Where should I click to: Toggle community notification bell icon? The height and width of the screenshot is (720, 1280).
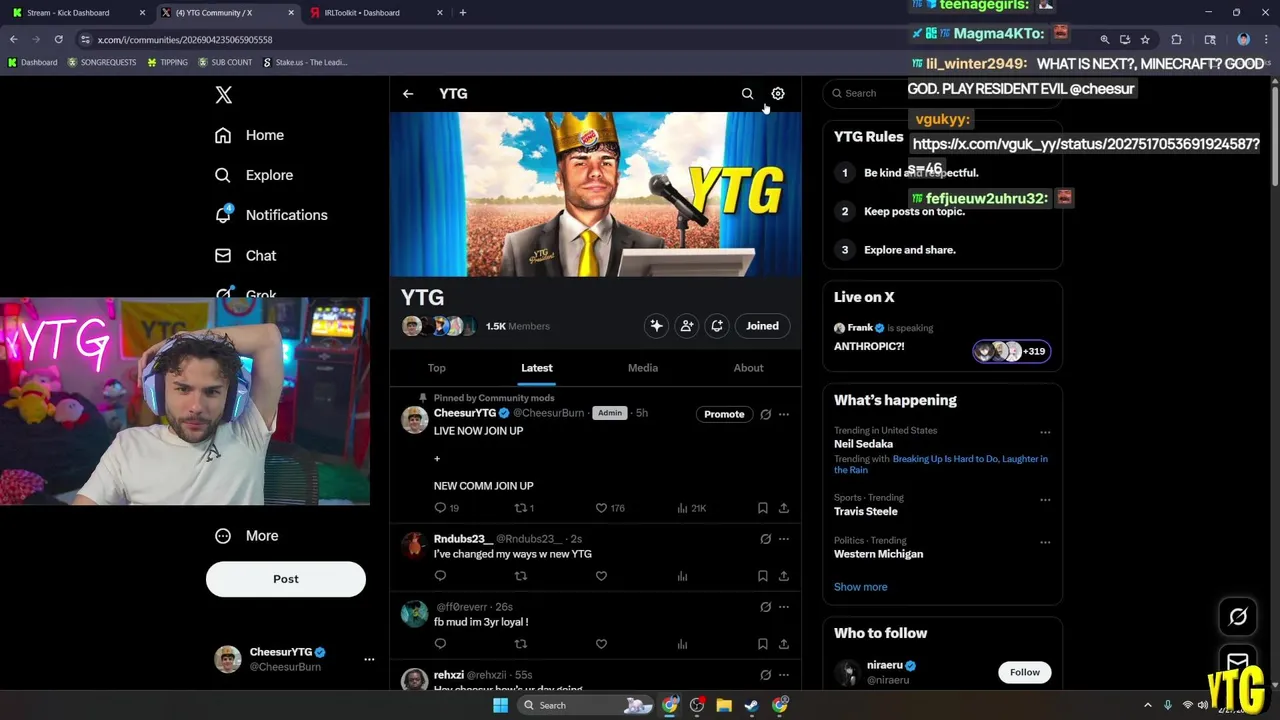[717, 326]
